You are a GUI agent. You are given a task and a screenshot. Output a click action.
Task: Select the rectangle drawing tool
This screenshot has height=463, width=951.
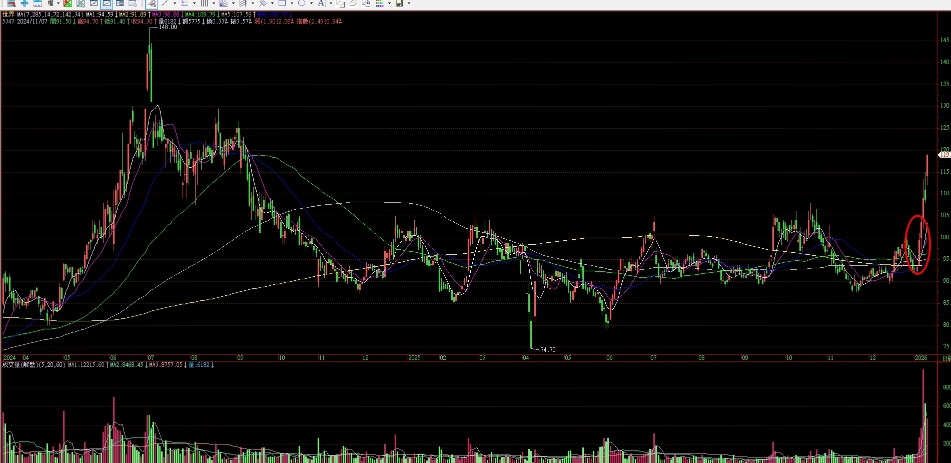point(282,4)
